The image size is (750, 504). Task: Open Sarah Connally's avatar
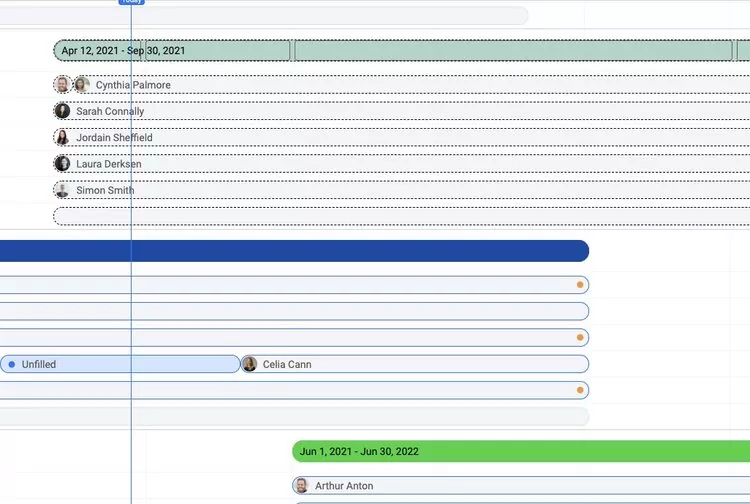point(63,111)
